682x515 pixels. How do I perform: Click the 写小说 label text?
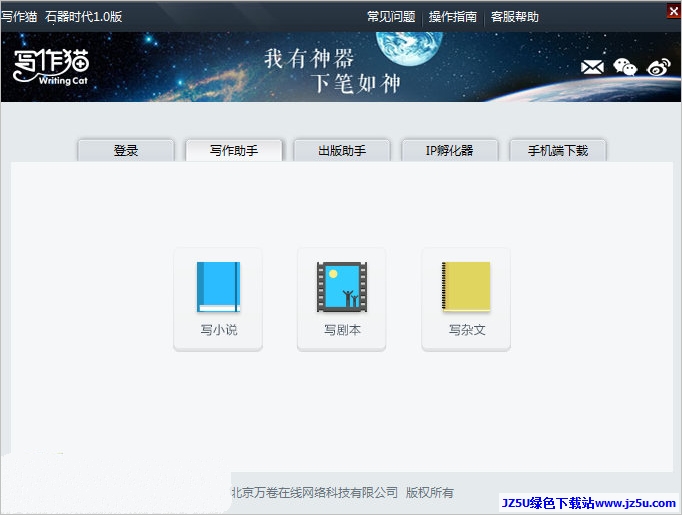[x=219, y=330]
